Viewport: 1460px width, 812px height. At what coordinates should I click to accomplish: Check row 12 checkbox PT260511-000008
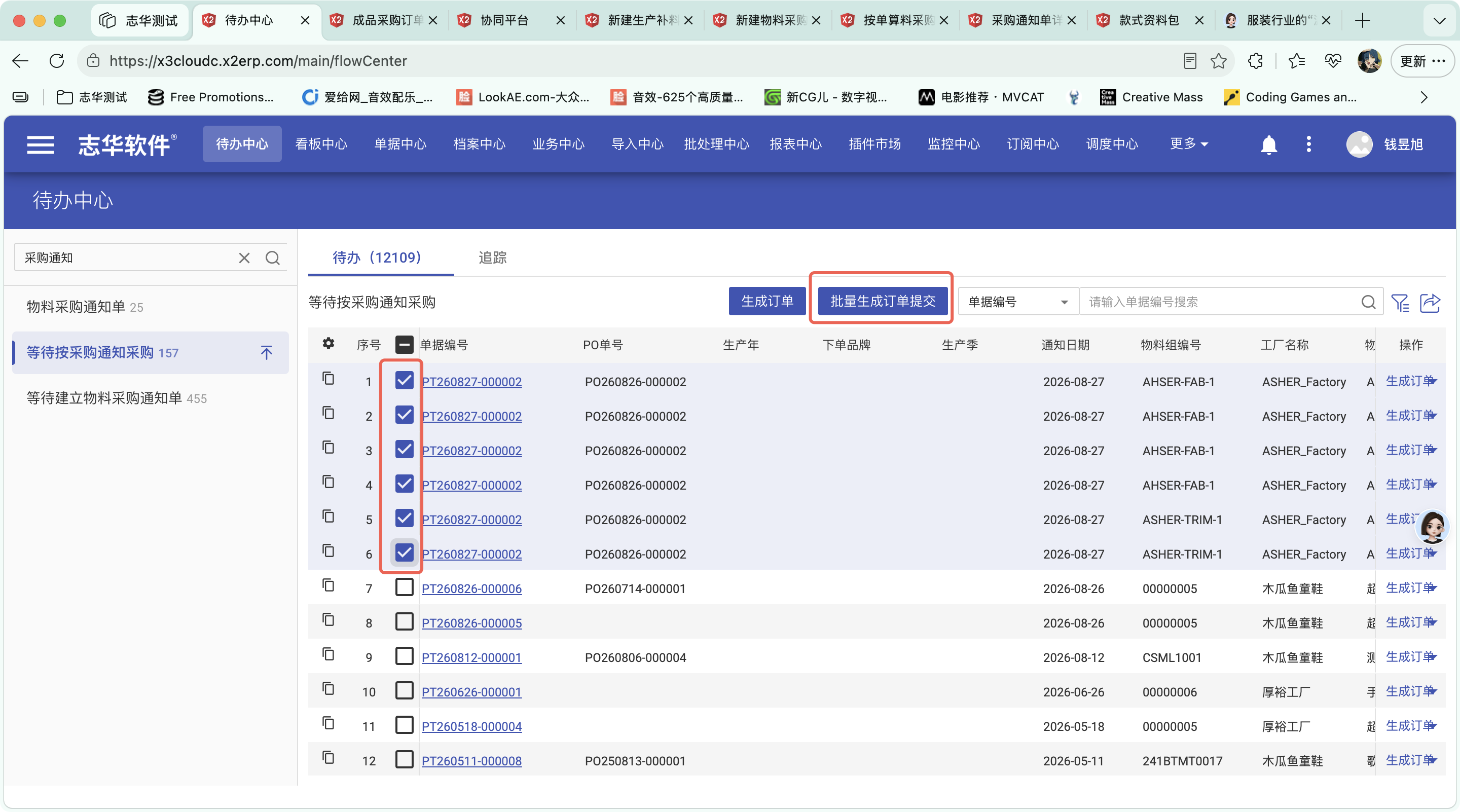pos(404,759)
